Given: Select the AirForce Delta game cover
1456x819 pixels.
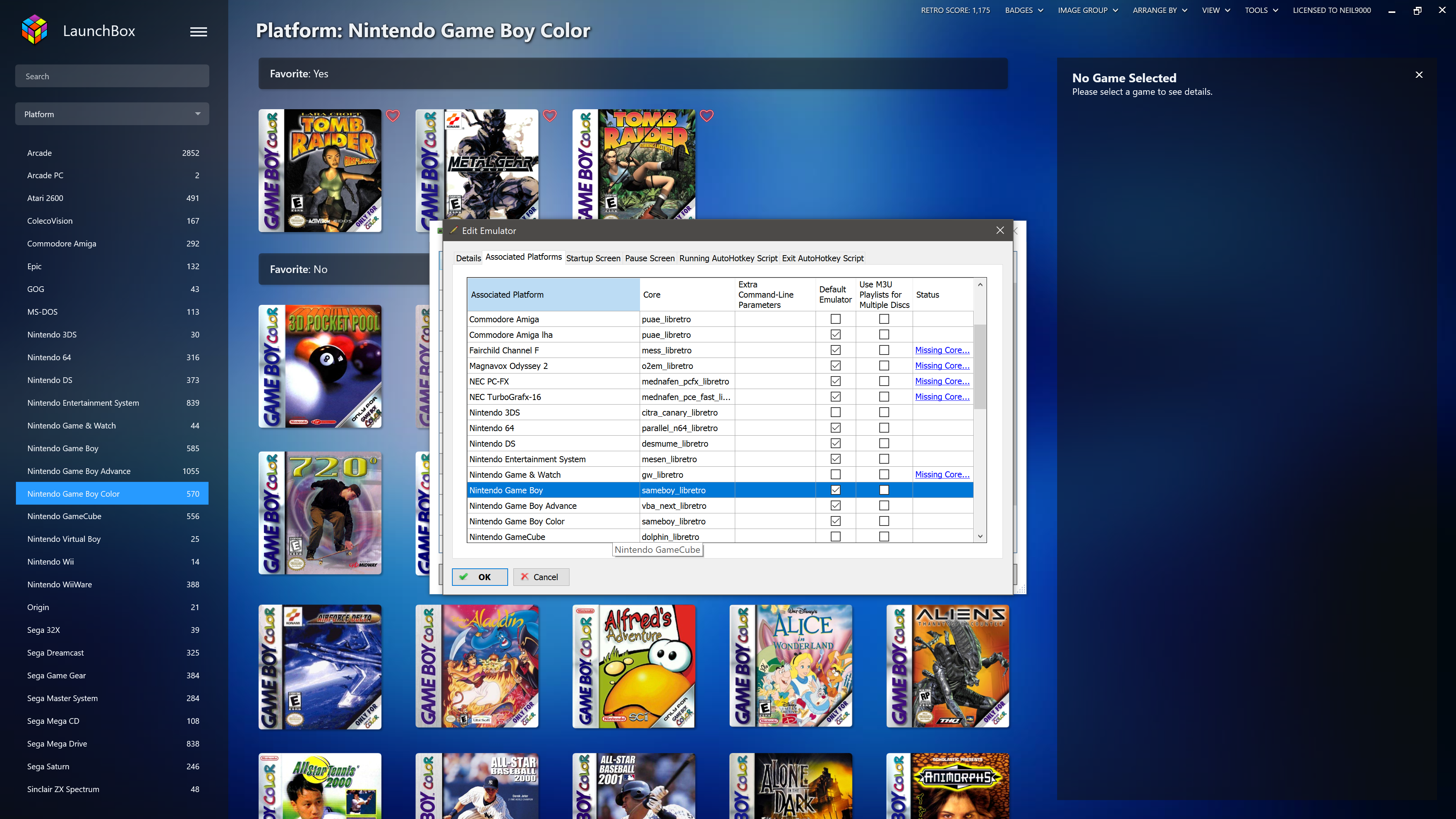Looking at the screenshot, I should (320, 667).
